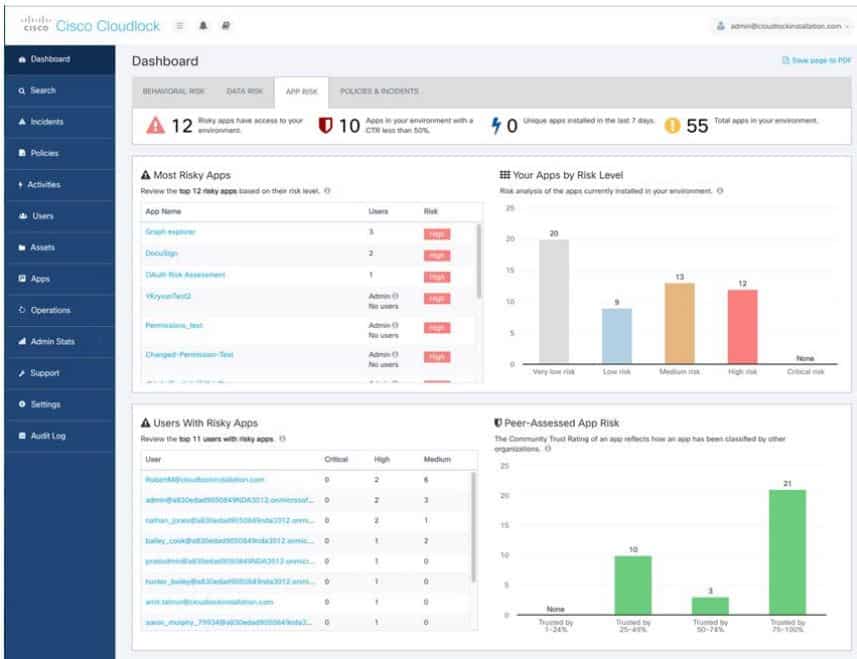Switch to the Data Risk tab

pos(244,91)
